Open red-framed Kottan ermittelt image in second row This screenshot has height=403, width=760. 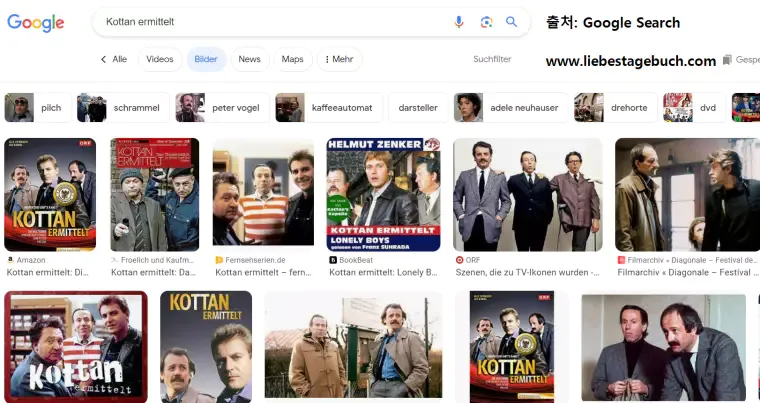click(76, 347)
